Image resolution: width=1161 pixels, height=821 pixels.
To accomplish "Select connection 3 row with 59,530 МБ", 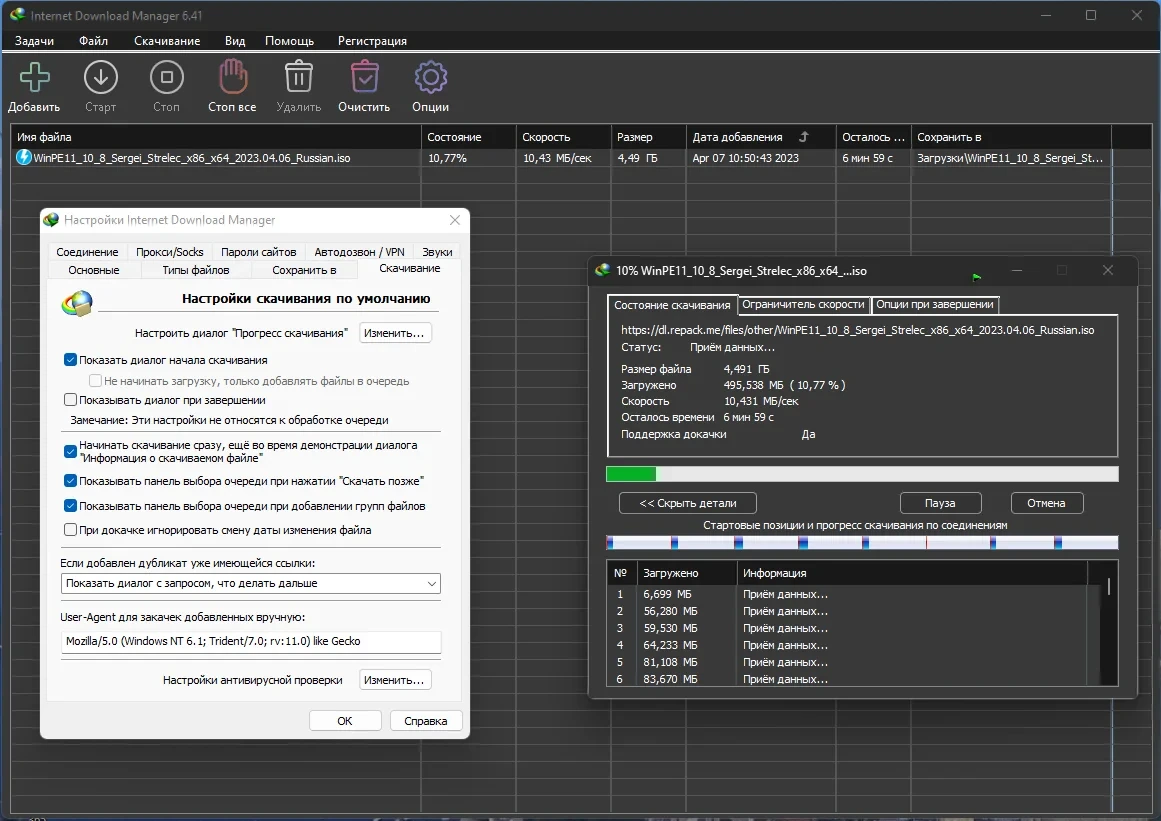I will click(x=848, y=628).
